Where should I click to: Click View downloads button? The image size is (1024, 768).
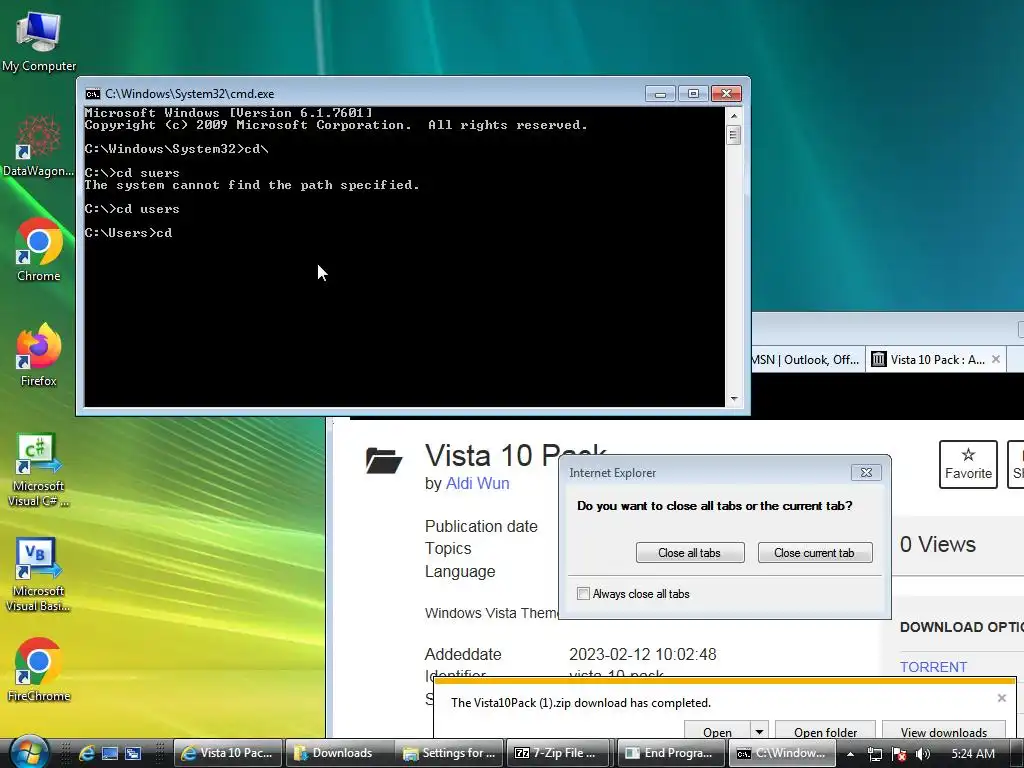tap(944, 732)
